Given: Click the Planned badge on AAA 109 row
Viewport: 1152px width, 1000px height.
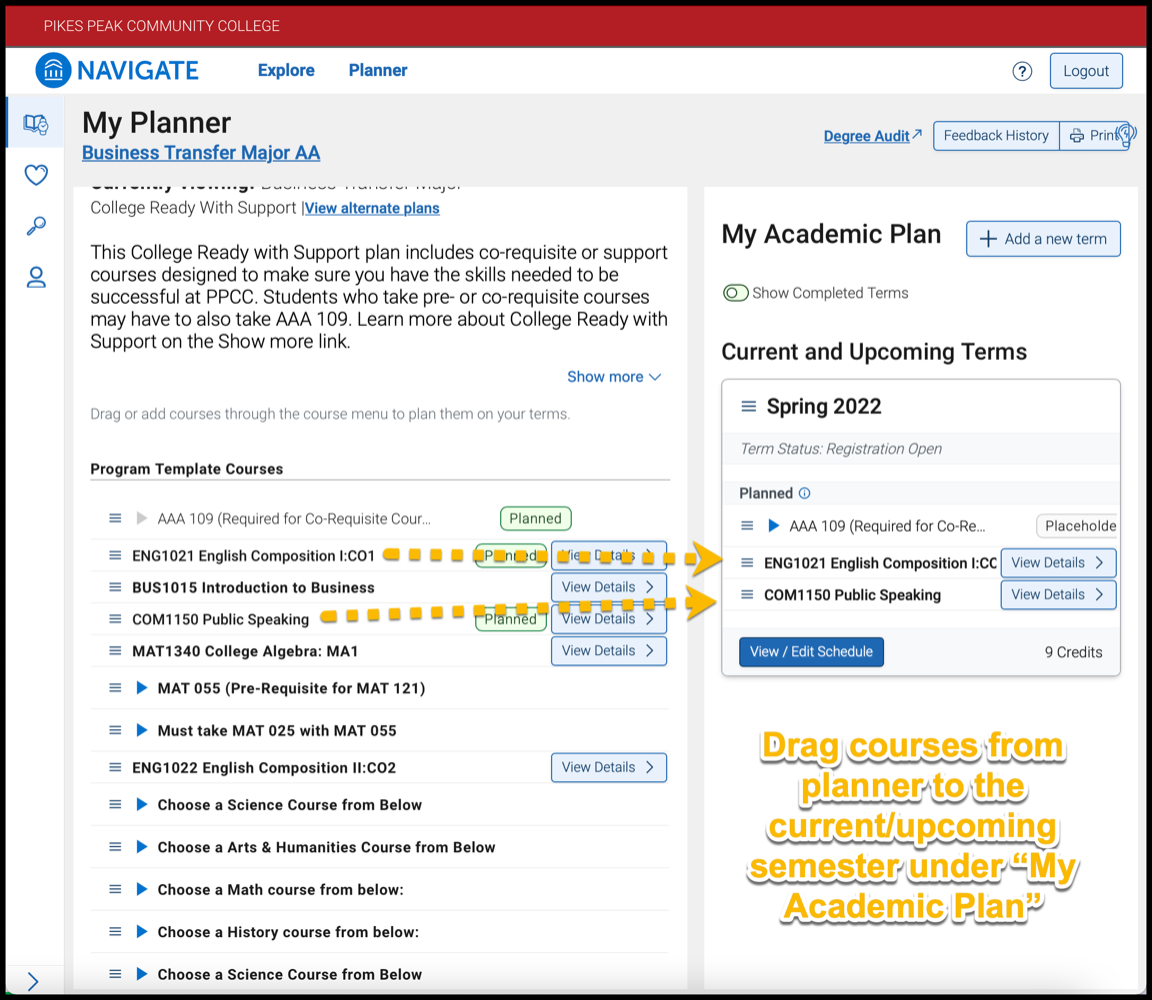Looking at the screenshot, I should [536, 519].
